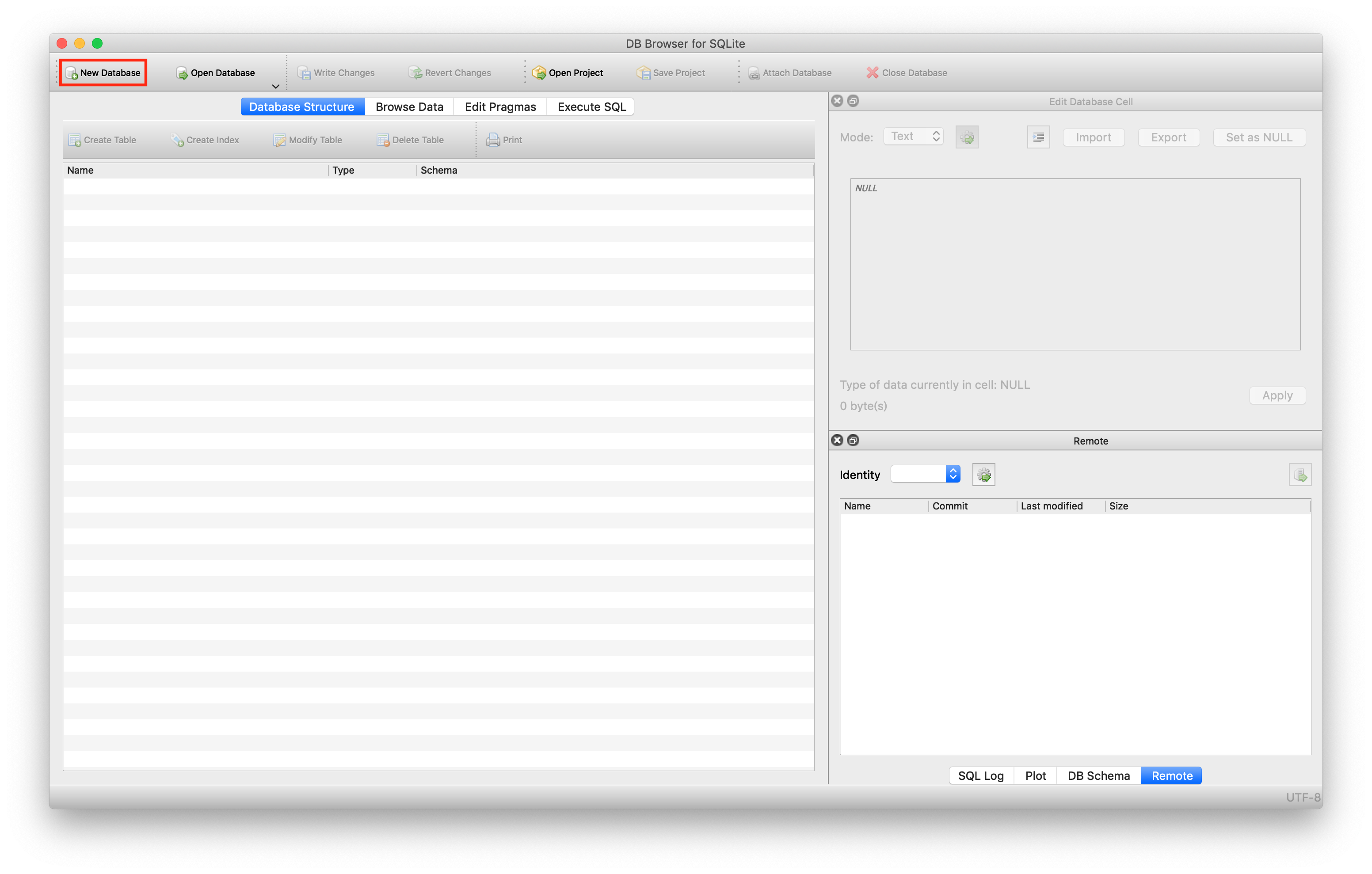
Task: Switch to the Database Structure tab
Action: [302, 106]
